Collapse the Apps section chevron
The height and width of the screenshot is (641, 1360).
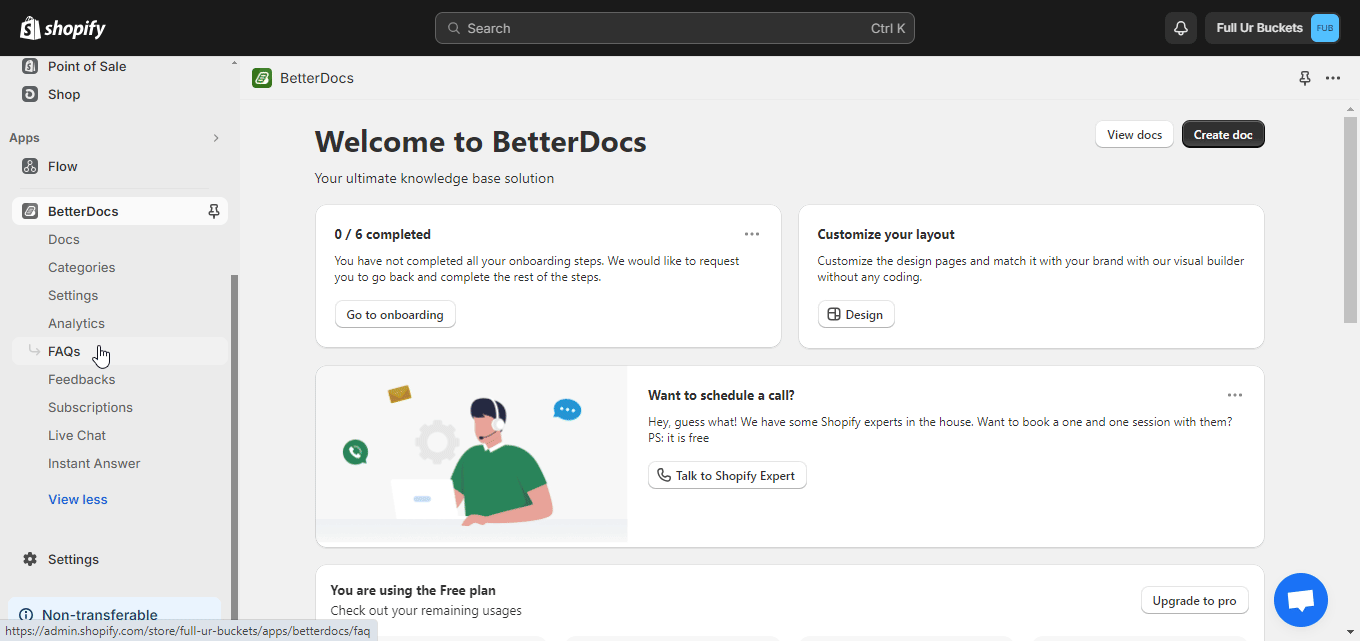[x=216, y=138]
